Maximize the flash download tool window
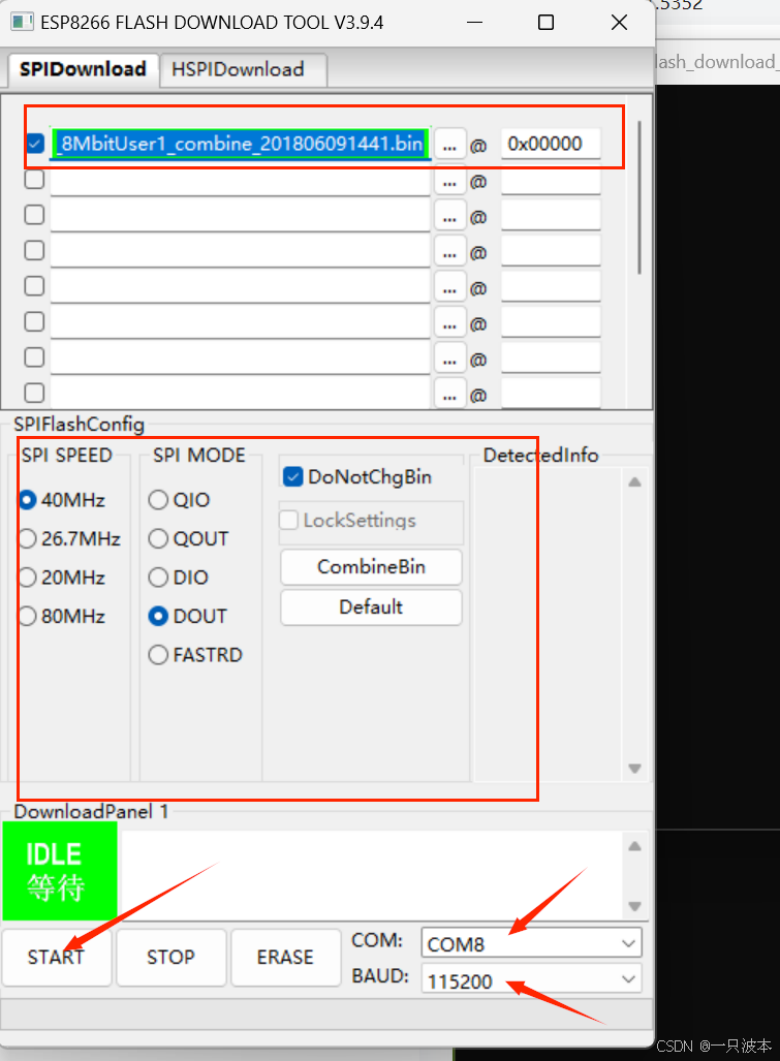 546,22
